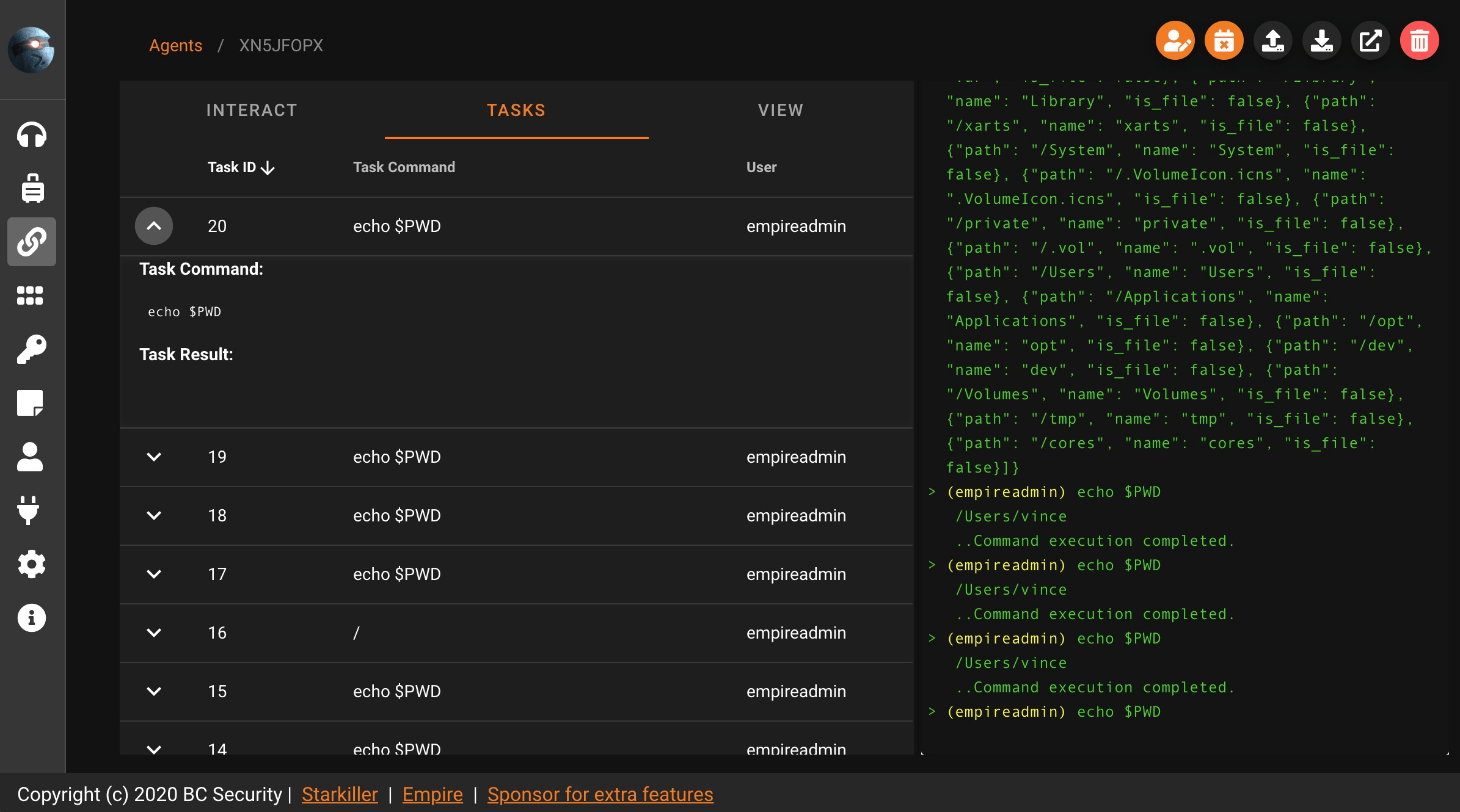Click the rename agent orange button
The width and height of the screenshot is (1460, 812).
(x=1175, y=41)
